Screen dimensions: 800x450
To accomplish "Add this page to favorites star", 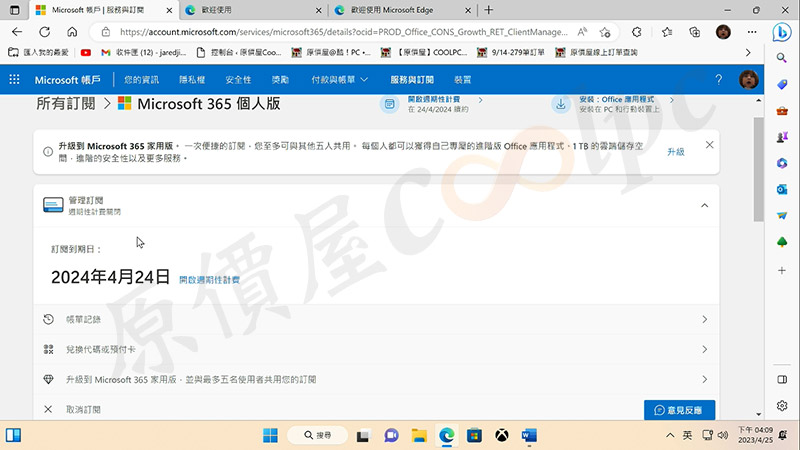I will pyautogui.click(x=605, y=32).
